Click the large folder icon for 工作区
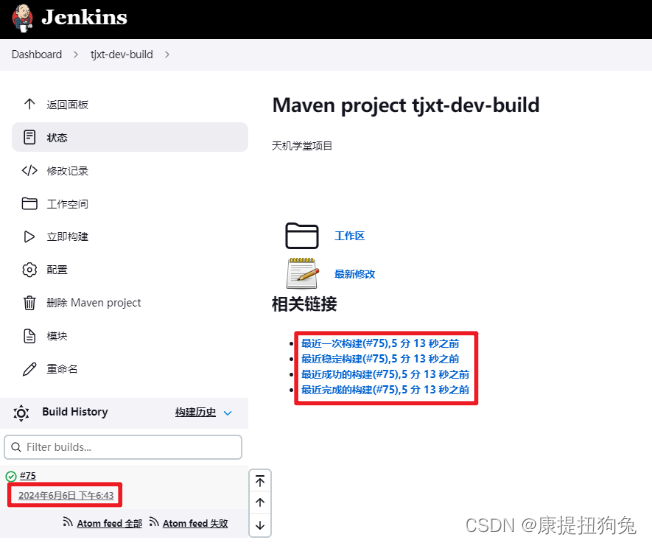The width and height of the screenshot is (652, 544). point(302,235)
